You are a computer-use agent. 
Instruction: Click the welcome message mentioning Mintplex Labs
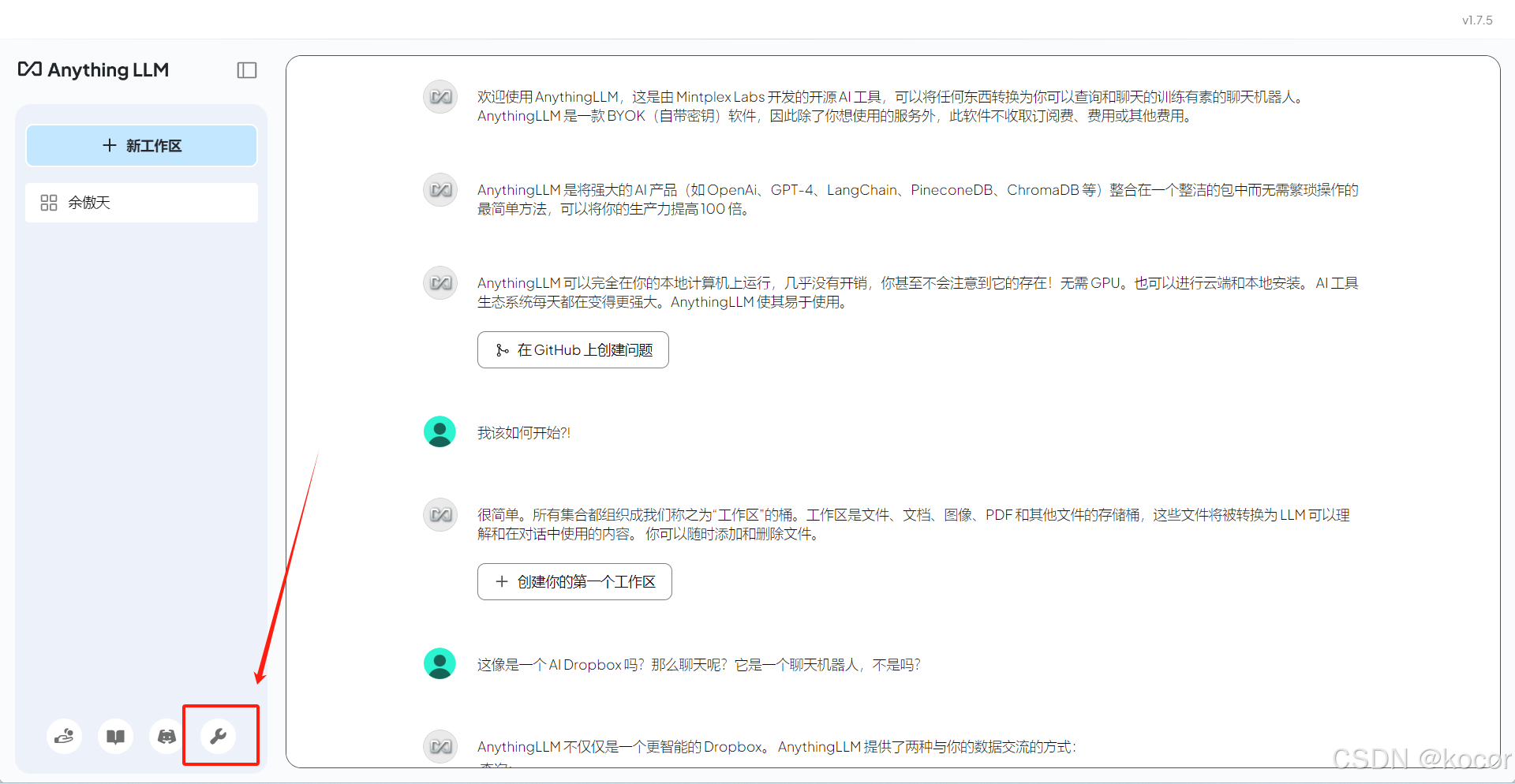(x=892, y=106)
